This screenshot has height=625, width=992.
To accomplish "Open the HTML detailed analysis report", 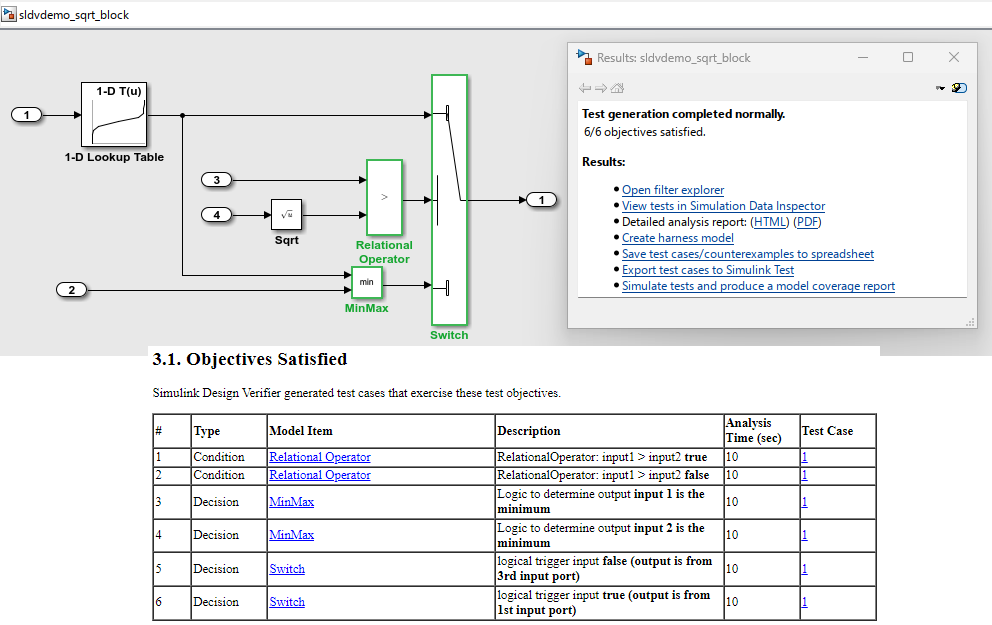I will click(x=769, y=222).
